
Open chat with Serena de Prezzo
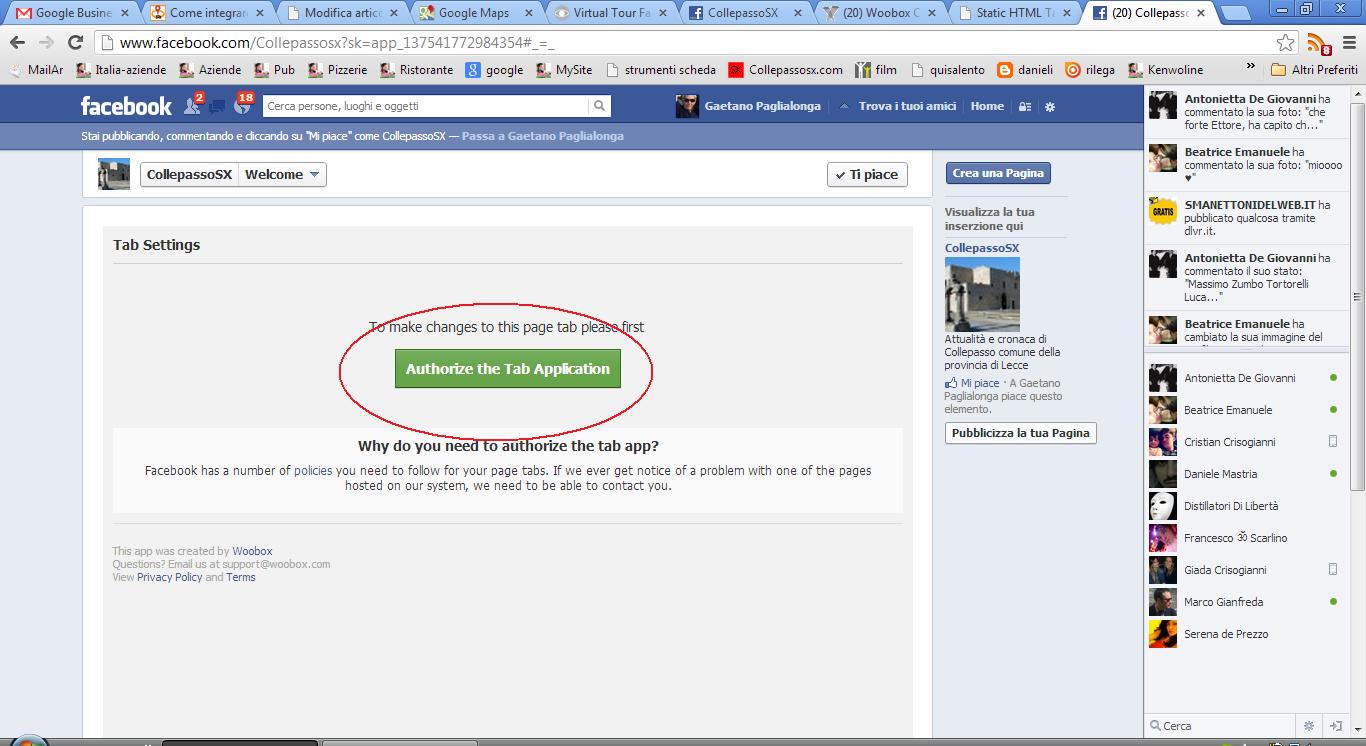pyautogui.click(x=1244, y=634)
